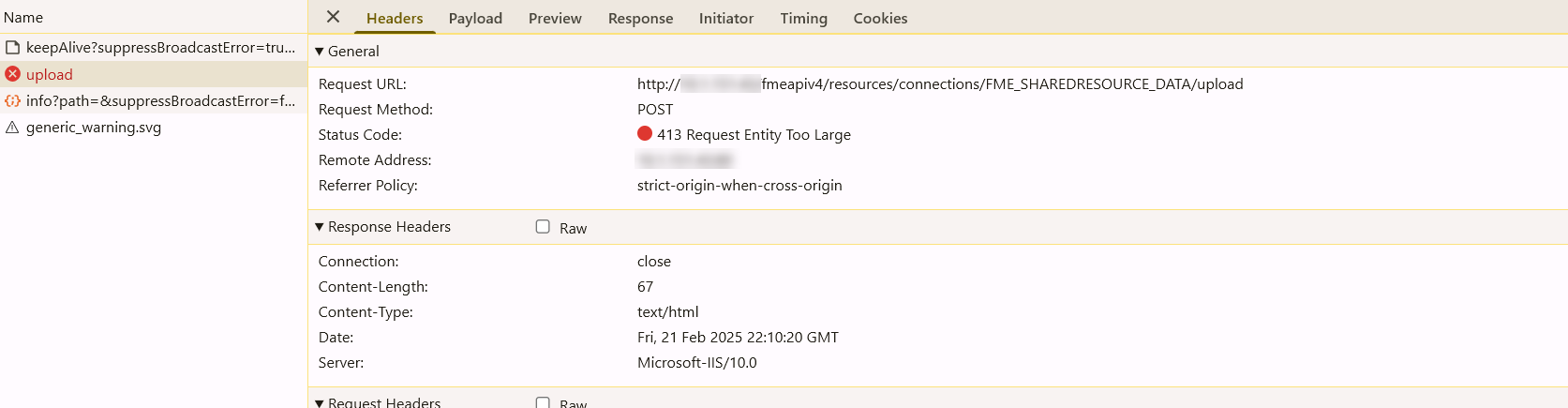Screen dimensions: 1568x408
Task: Enable Raw view for Response Headers
Action: pyautogui.click(x=543, y=226)
